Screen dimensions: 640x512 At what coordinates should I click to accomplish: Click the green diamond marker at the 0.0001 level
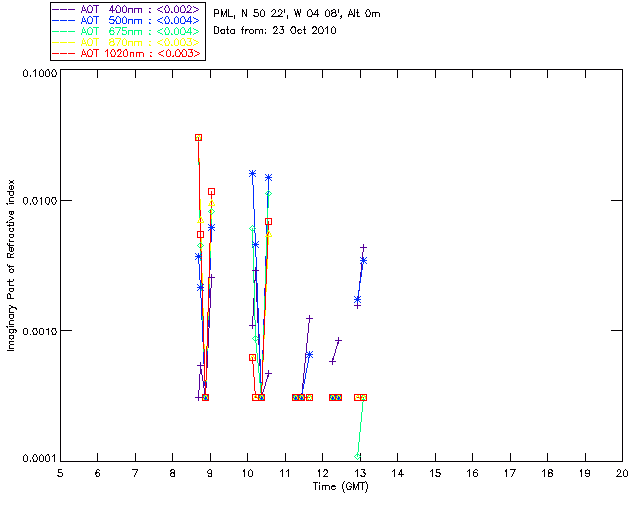[358, 456]
